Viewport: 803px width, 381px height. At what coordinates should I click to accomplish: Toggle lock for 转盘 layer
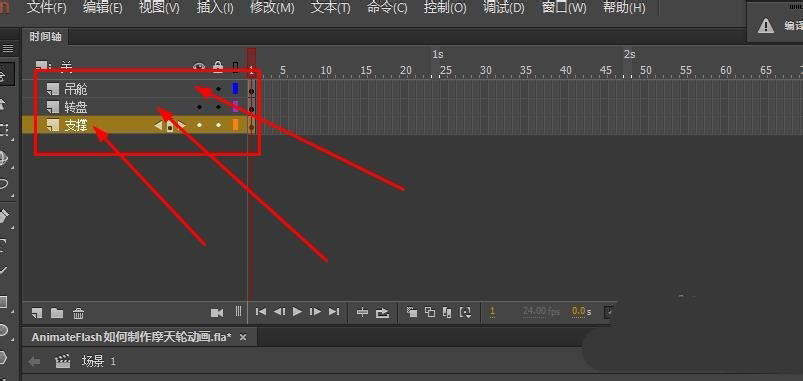click(x=219, y=107)
